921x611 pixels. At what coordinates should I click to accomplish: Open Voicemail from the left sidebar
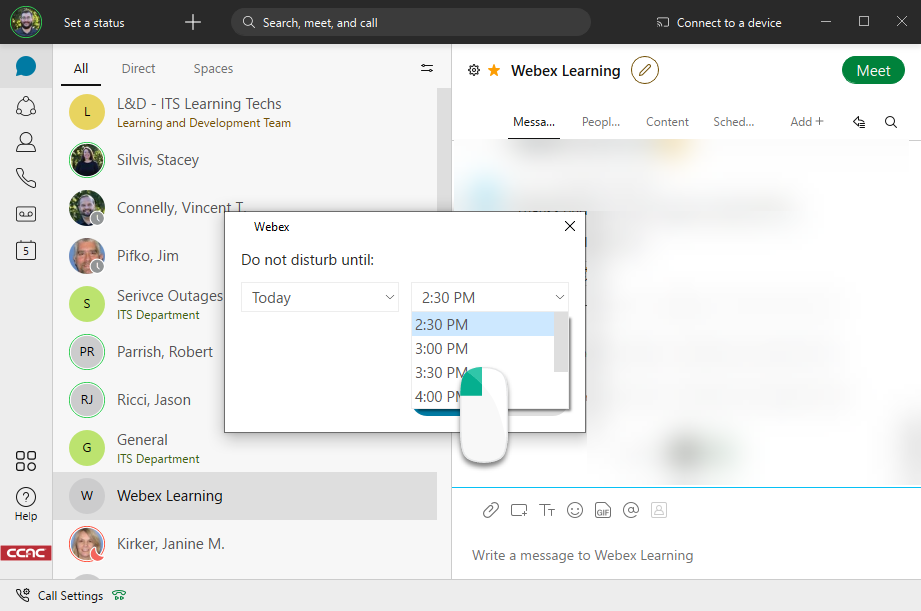coord(25,213)
